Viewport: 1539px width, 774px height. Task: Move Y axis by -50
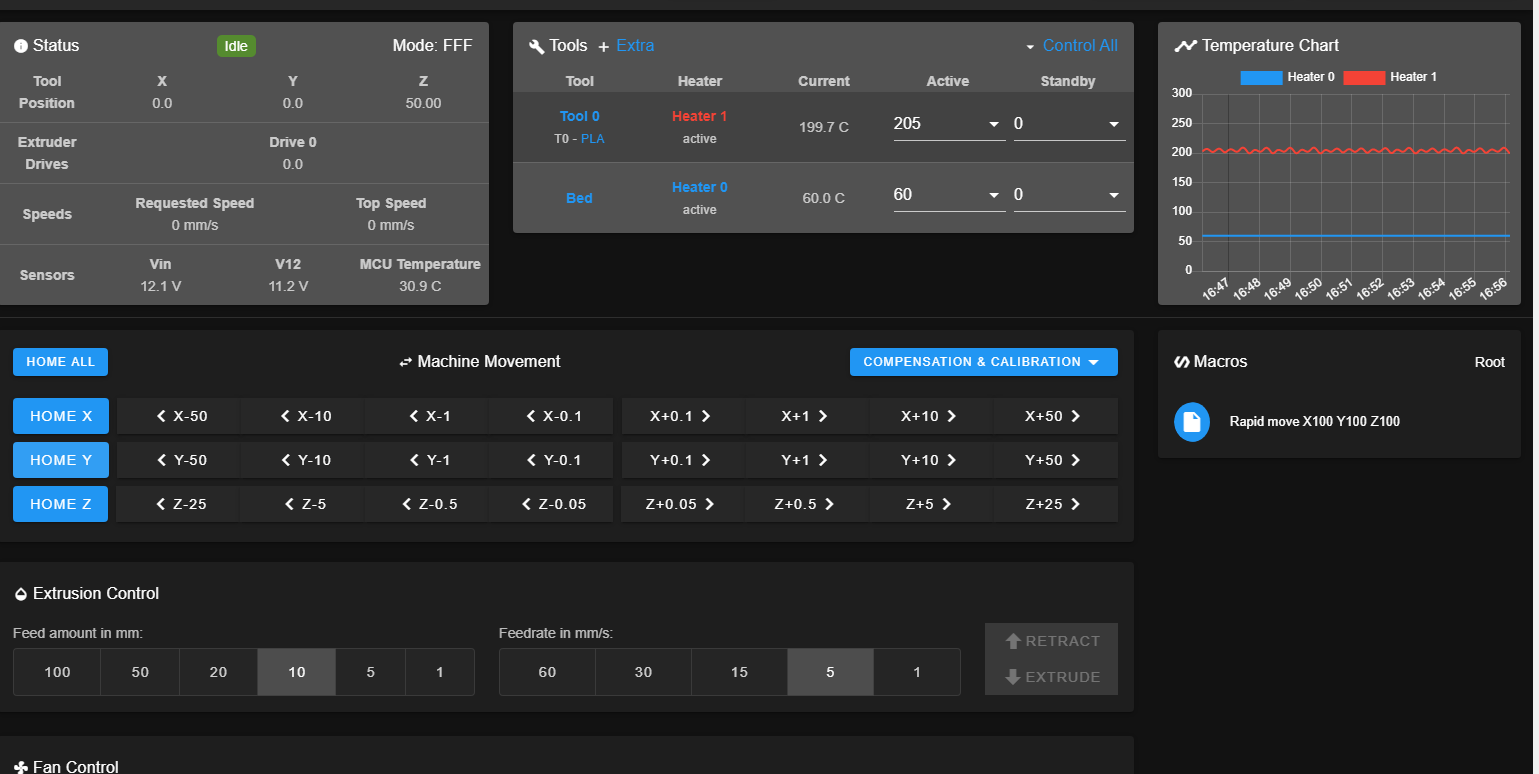click(179, 460)
